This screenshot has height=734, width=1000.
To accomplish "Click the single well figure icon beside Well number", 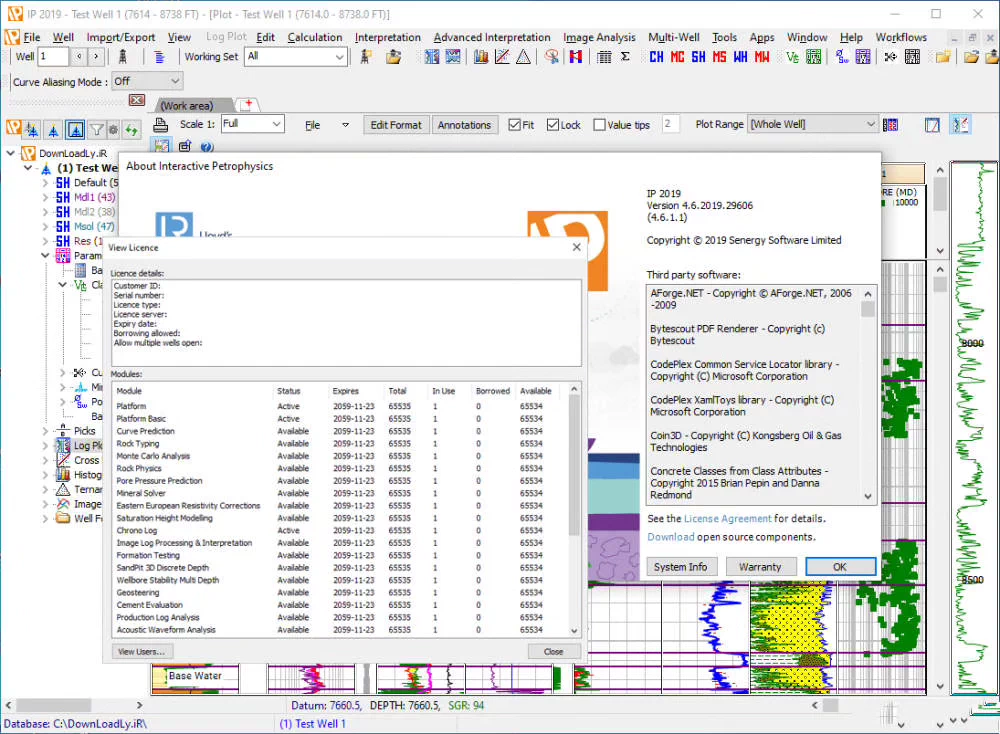I will click(x=122, y=57).
